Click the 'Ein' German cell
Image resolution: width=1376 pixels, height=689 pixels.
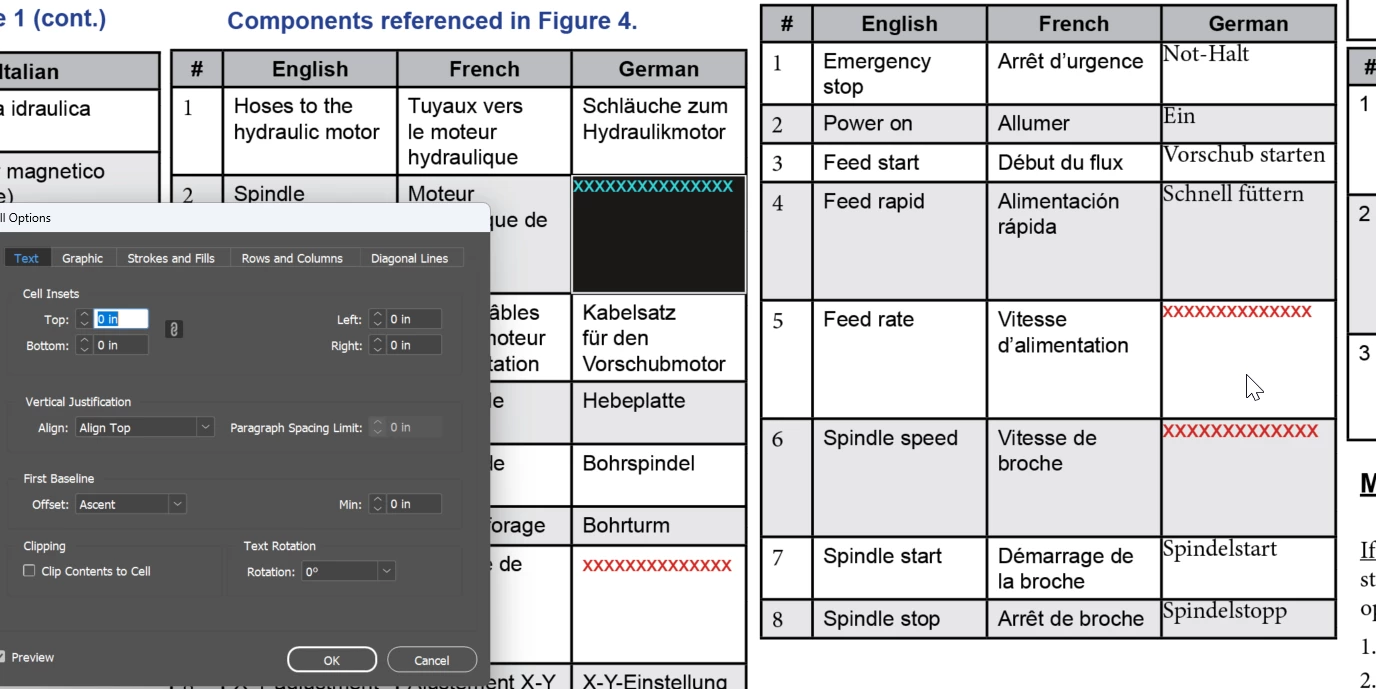pyautogui.click(x=1248, y=123)
